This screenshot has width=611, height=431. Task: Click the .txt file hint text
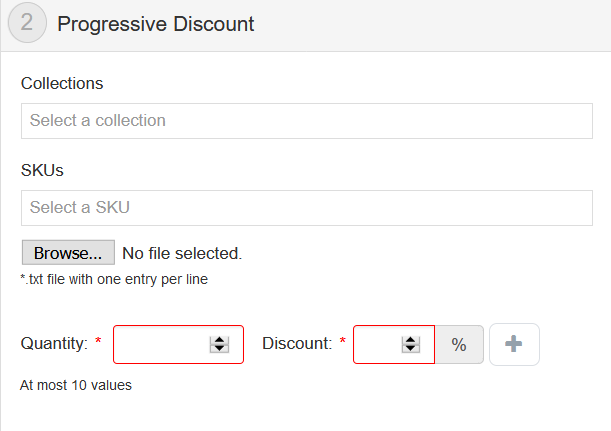coord(114,280)
